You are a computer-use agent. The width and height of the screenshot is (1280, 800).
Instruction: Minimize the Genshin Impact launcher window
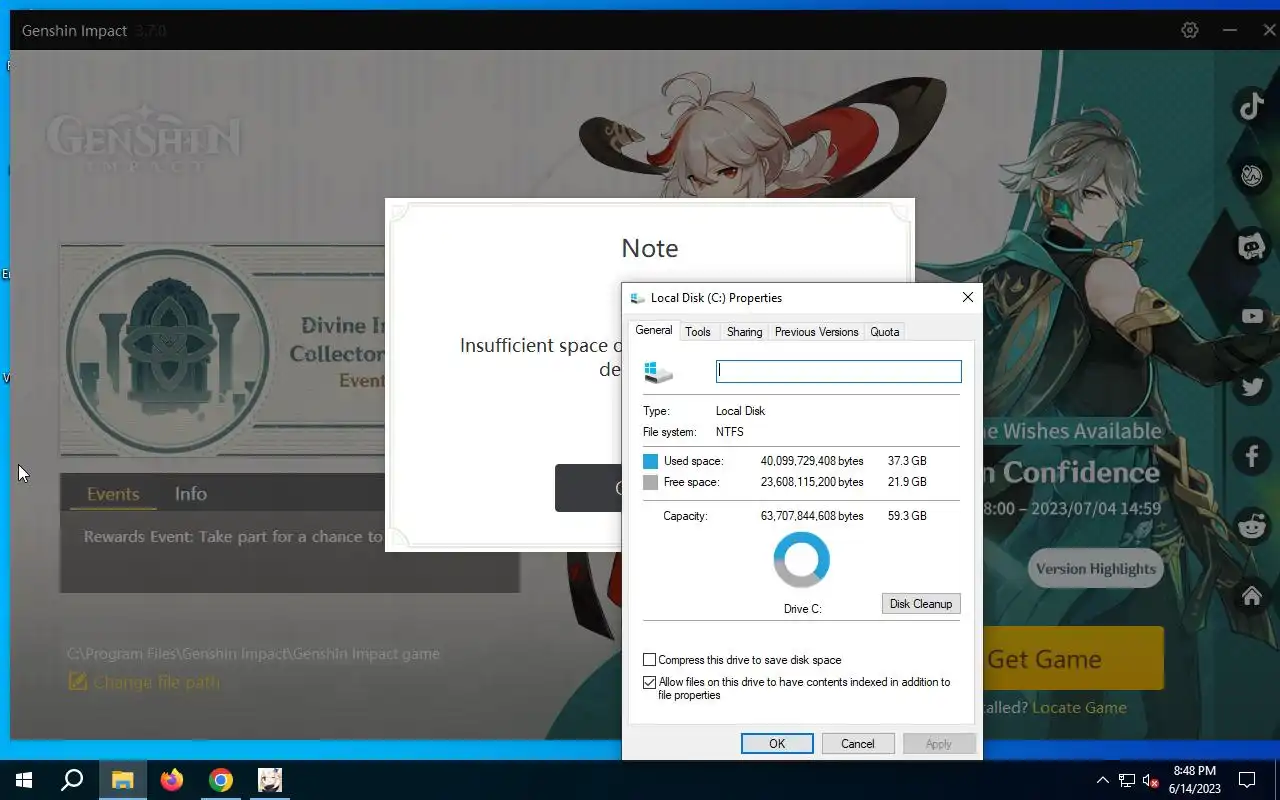click(x=1230, y=30)
